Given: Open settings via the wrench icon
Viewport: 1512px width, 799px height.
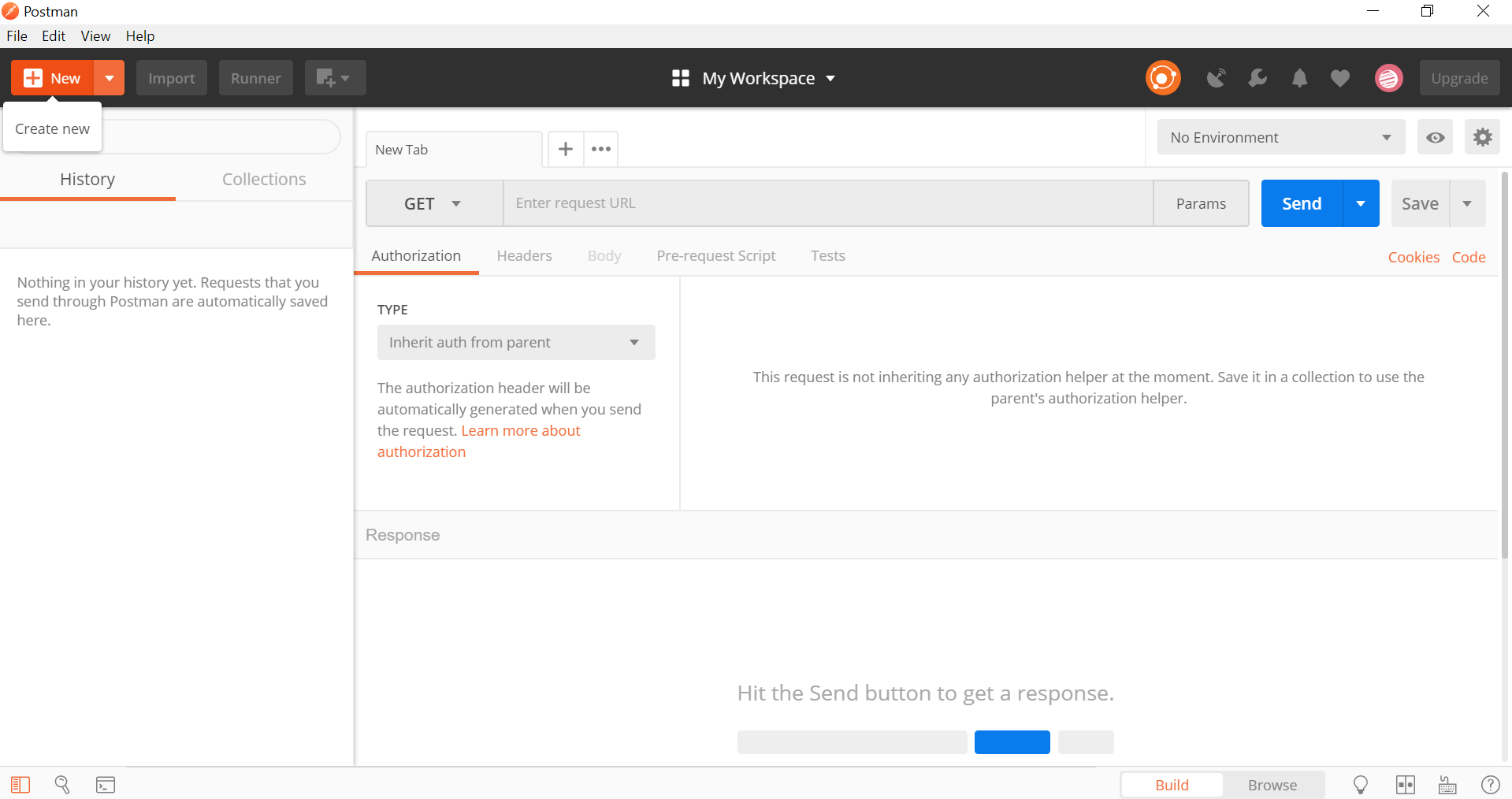Looking at the screenshot, I should [1258, 78].
